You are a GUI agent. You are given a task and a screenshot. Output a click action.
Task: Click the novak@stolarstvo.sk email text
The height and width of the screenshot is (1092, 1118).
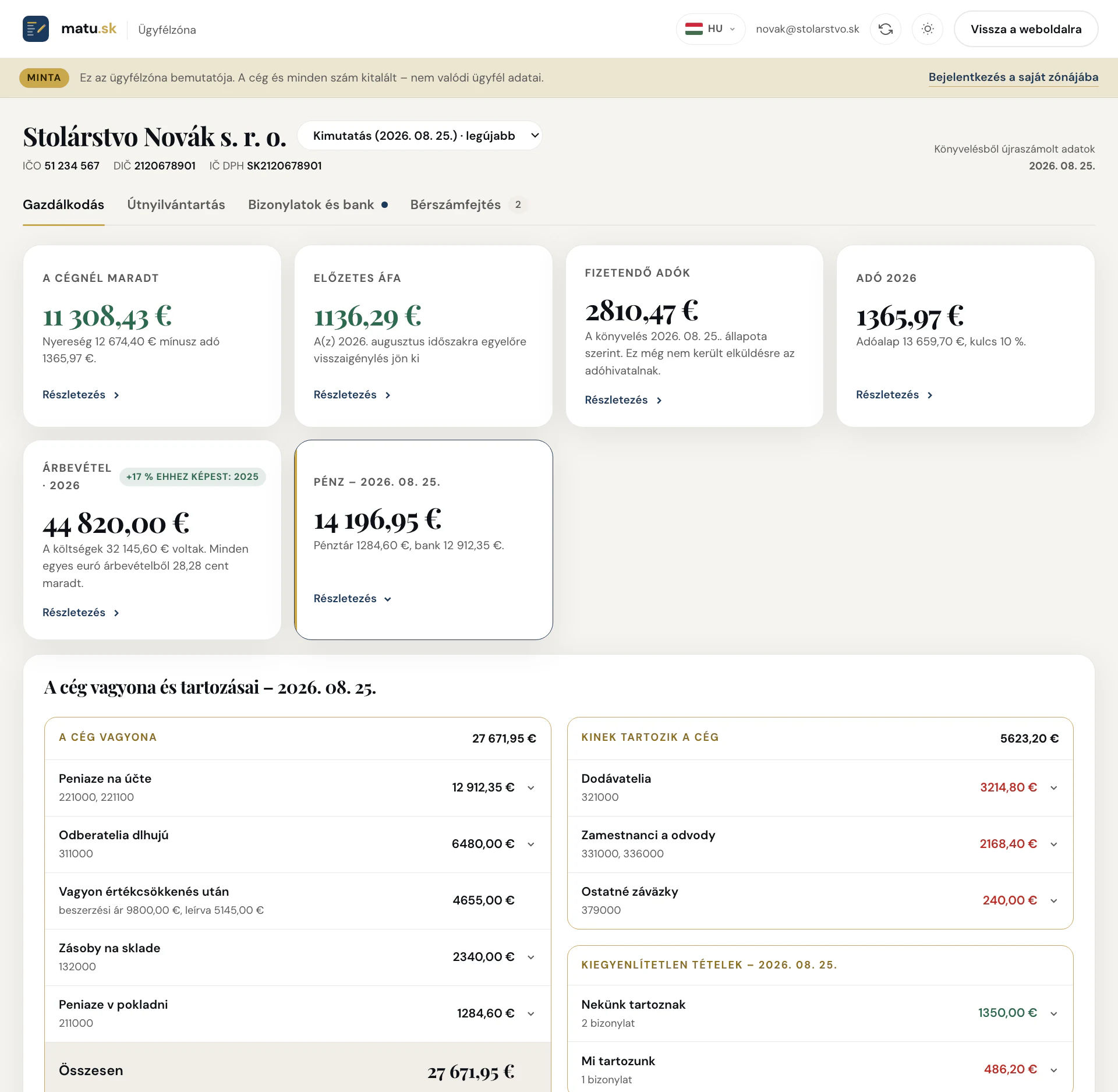[x=807, y=29]
